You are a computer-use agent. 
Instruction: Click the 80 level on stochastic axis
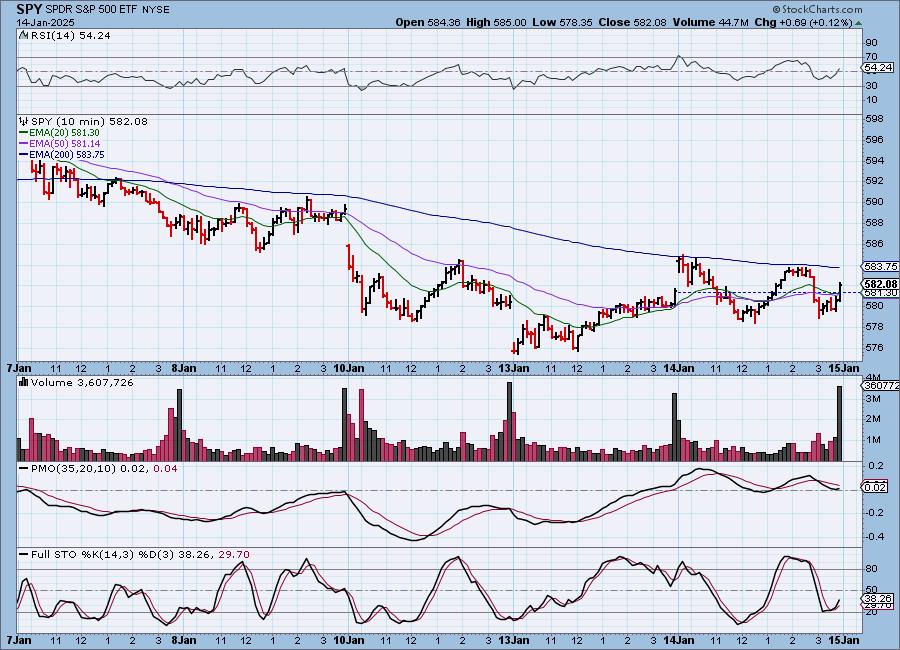[x=872, y=568]
